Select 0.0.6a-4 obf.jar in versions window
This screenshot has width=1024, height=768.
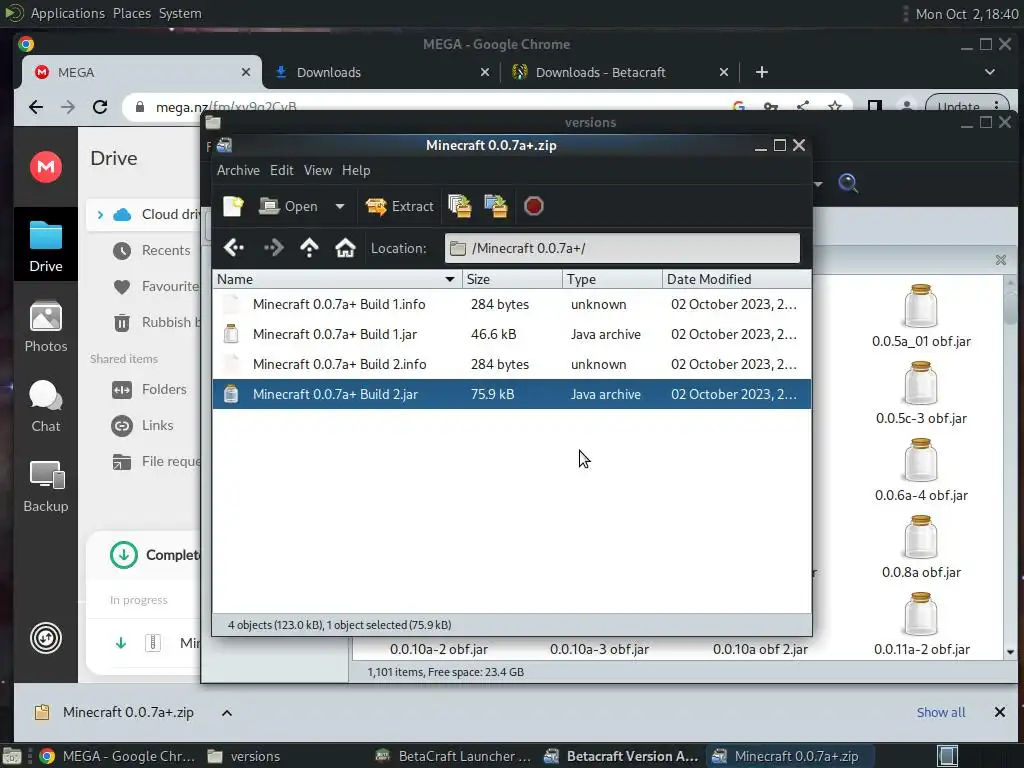click(x=921, y=471)
